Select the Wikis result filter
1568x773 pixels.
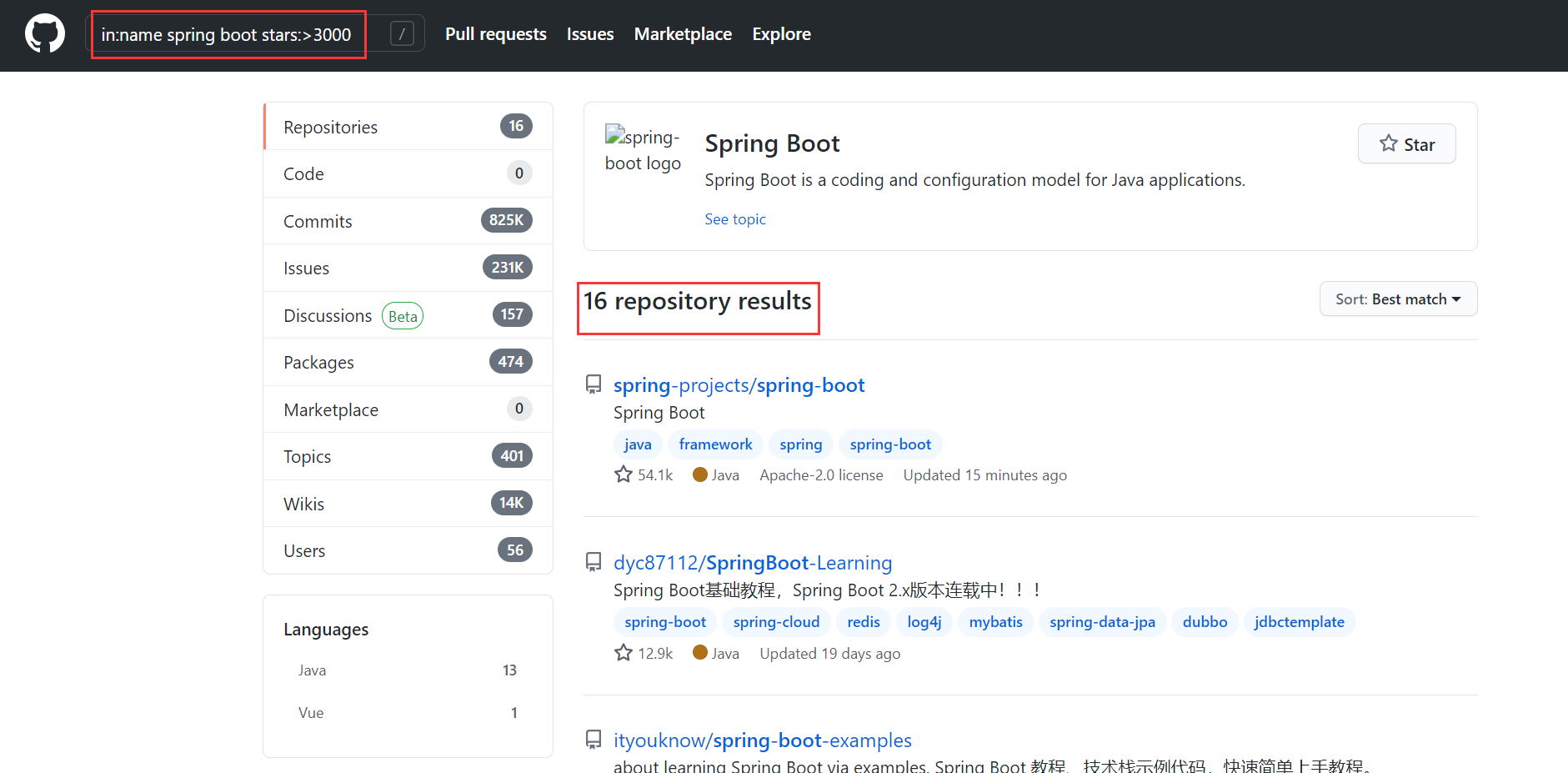point(408,504)
